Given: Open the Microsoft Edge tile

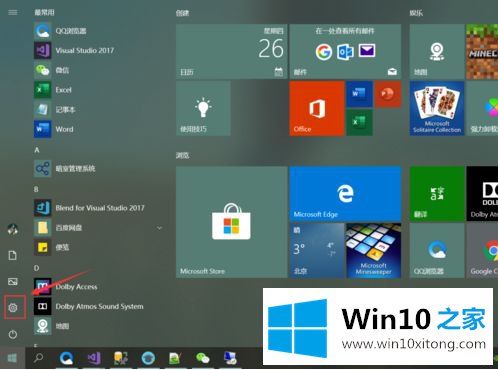Looking at the screenshot, I should 345,194.
